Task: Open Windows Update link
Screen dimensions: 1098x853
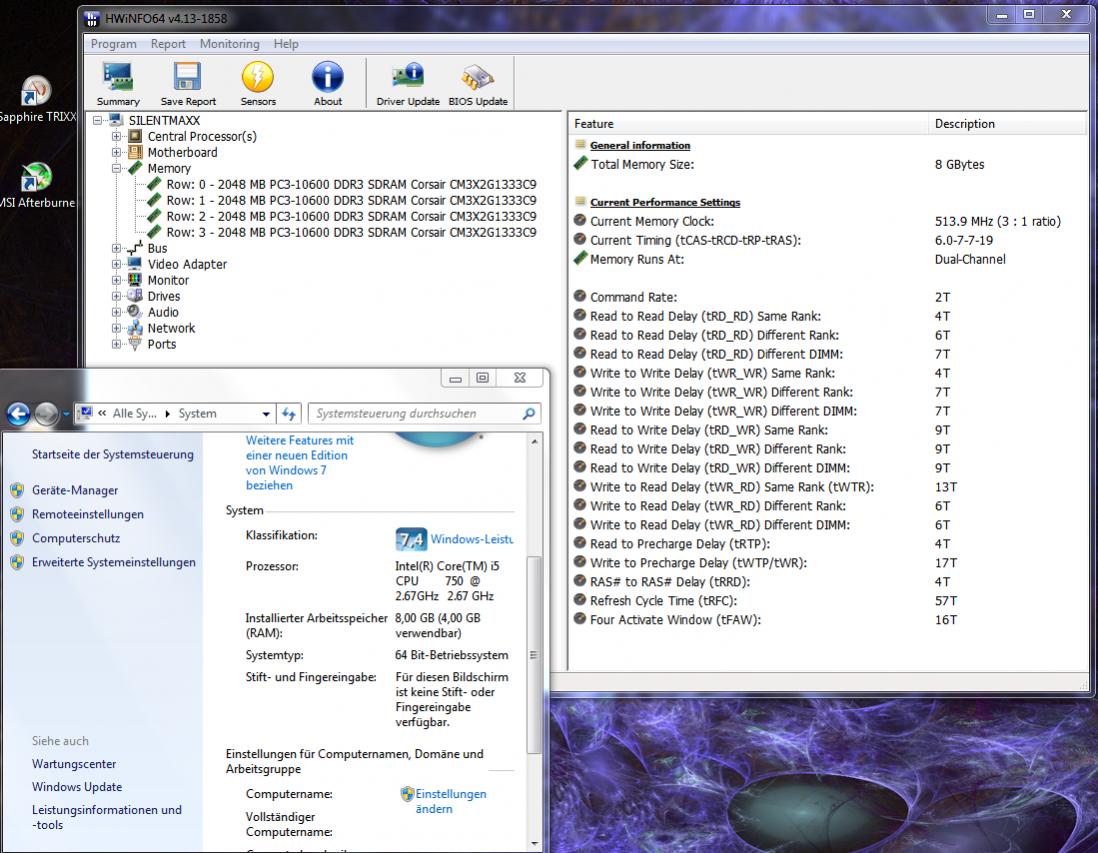Action: tap(76, 787)
